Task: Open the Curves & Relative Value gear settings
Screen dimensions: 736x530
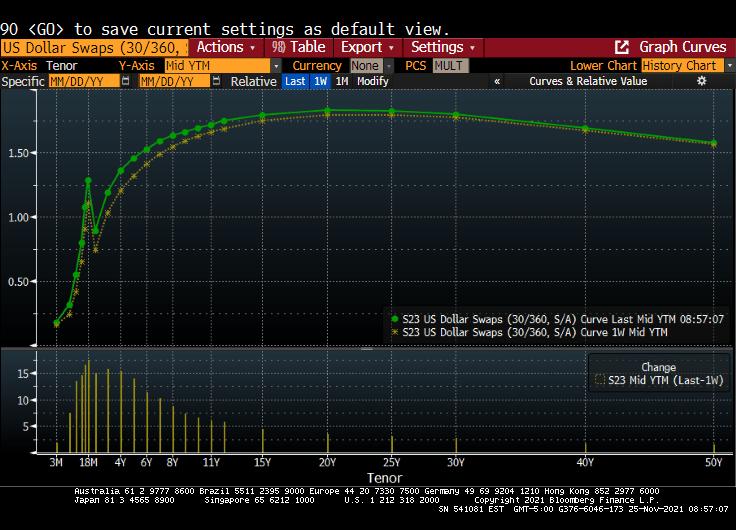Action: [x=701, y=81]
